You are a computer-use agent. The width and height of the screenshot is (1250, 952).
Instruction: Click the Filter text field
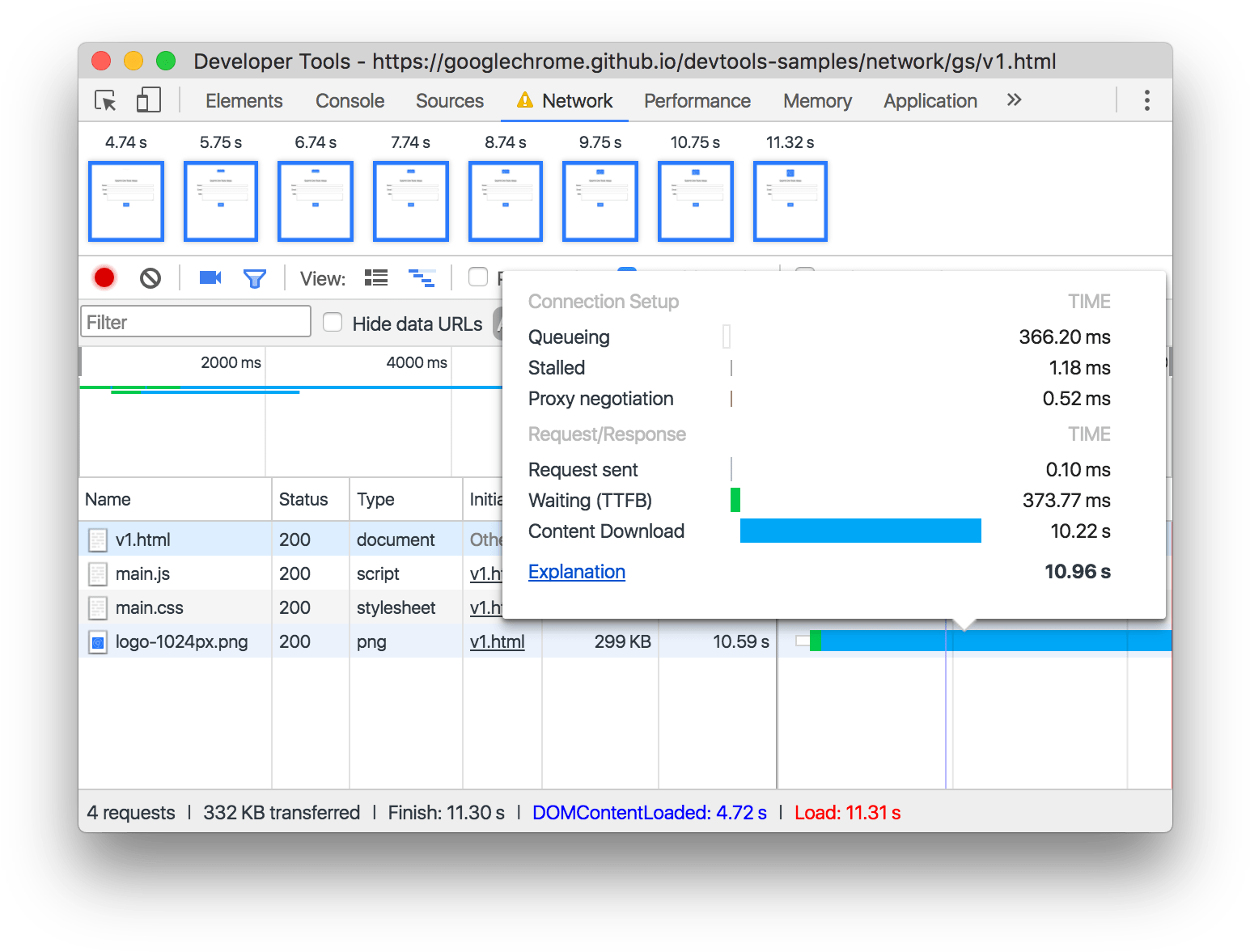point(196,322)
